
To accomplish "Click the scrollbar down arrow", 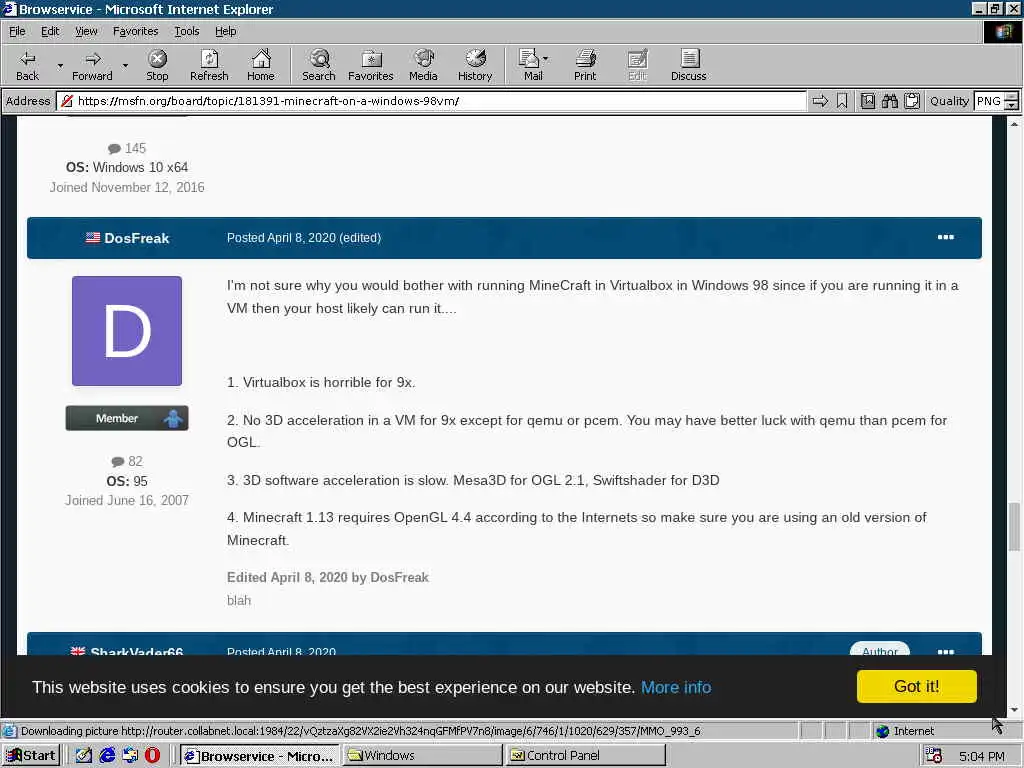I will tap(1014, 711).
